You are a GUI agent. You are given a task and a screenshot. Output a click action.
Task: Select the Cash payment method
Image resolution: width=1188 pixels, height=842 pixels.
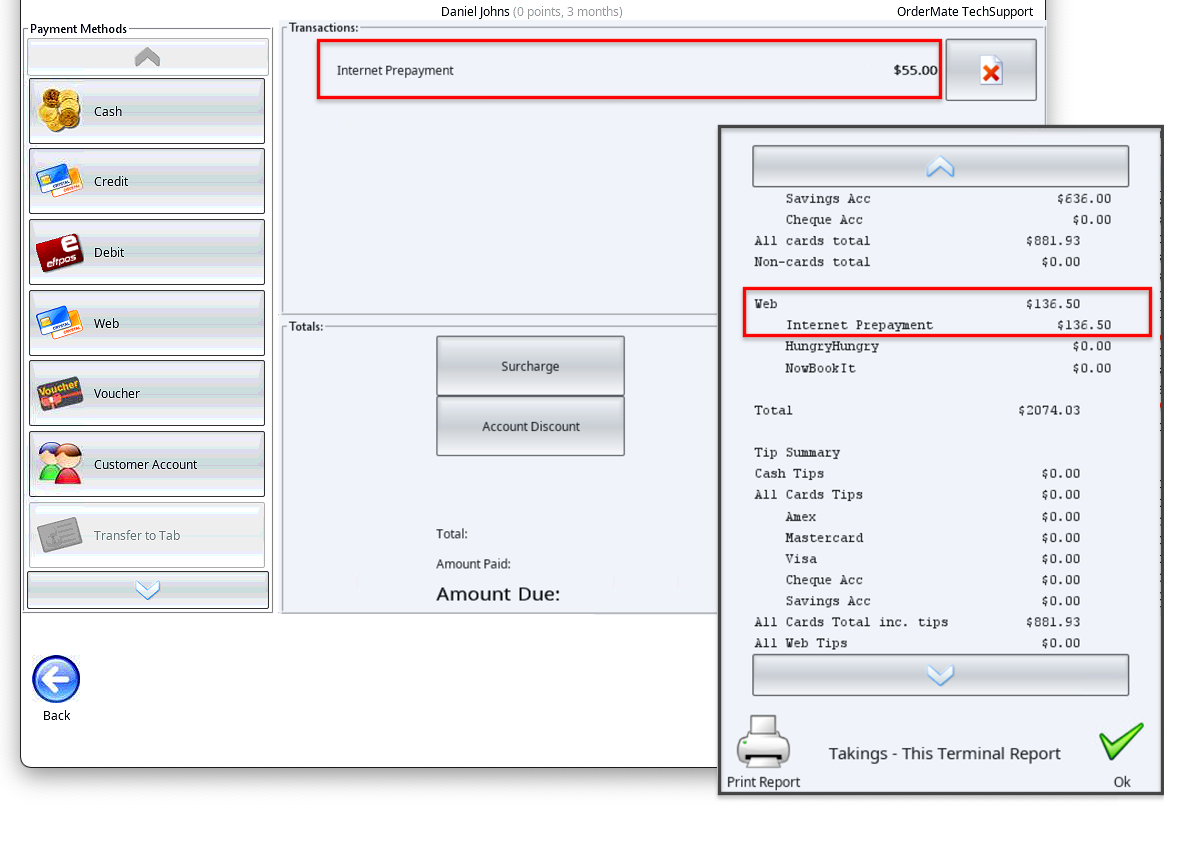(x=147, y=111)
